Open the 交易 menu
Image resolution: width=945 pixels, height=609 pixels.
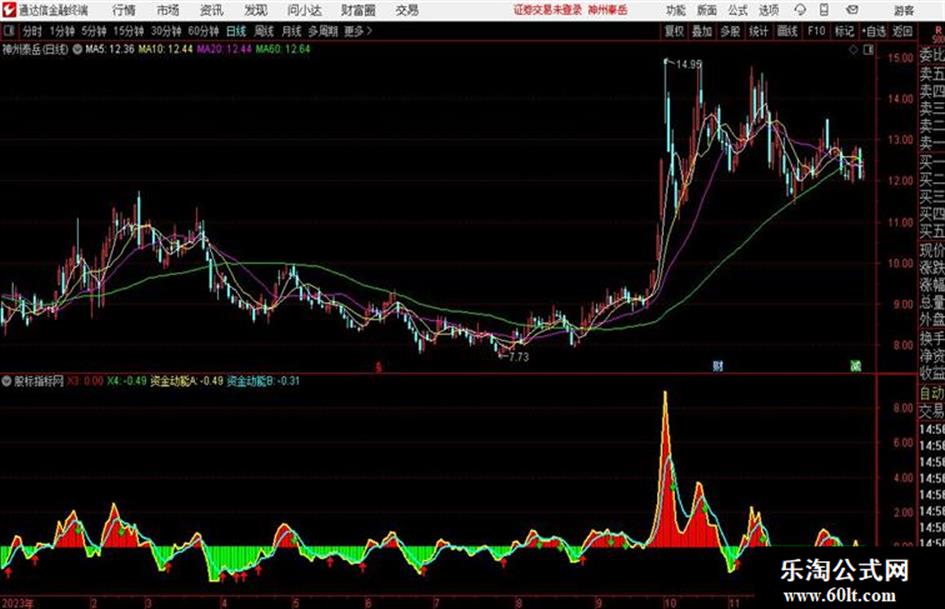[x=407, y=10]
